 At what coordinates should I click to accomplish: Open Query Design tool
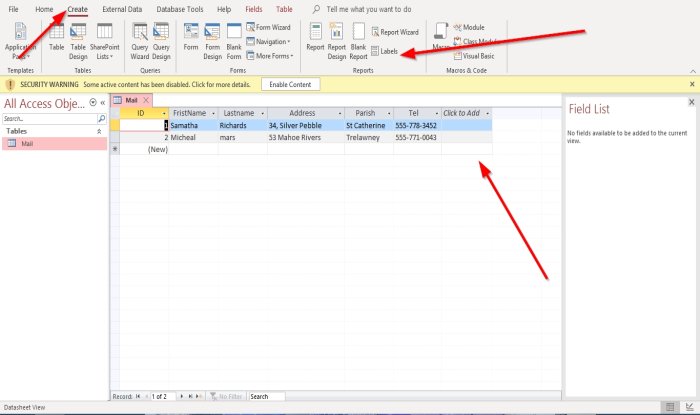coord(161,42)
